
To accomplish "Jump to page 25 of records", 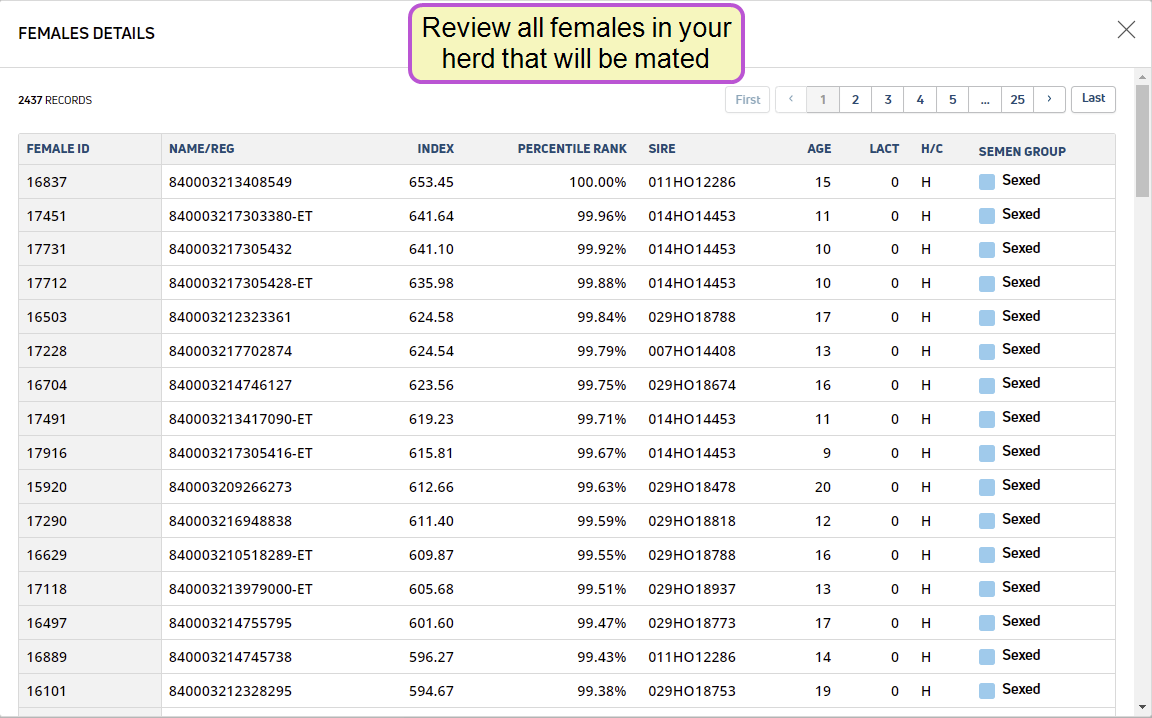I will coord(1017,99).
